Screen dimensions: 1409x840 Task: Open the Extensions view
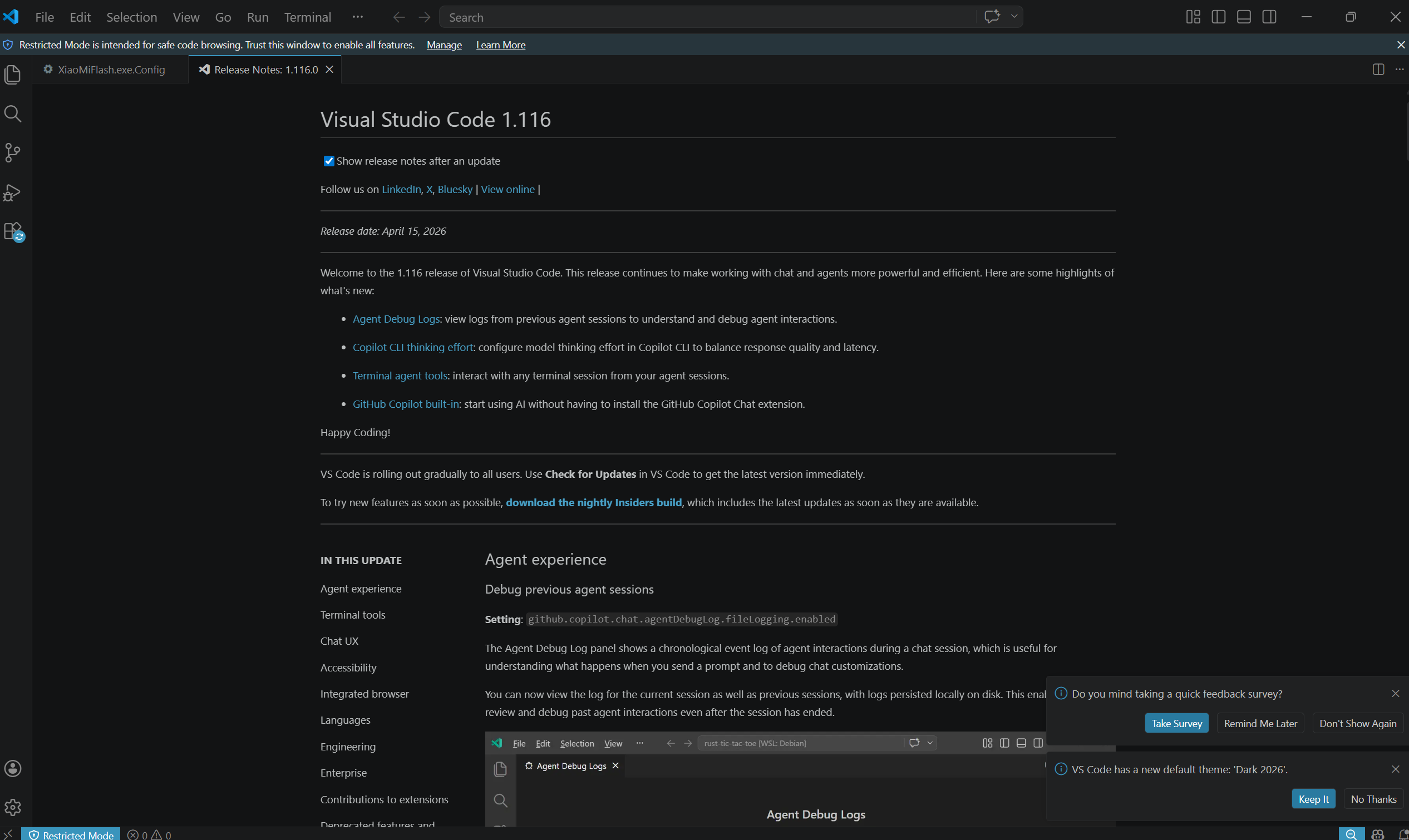tap(12, 231)
